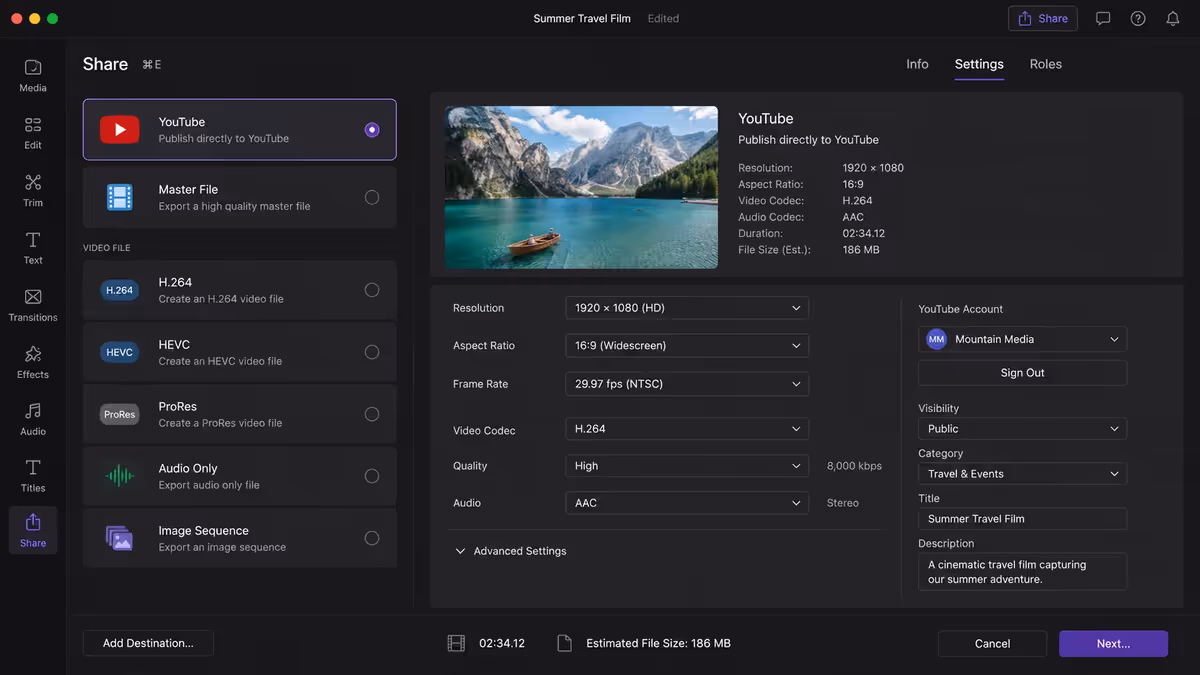Open the Mountain Media account dropdown
Viewport: 1200px width, 675px height.
click(x=1022, y=339)
